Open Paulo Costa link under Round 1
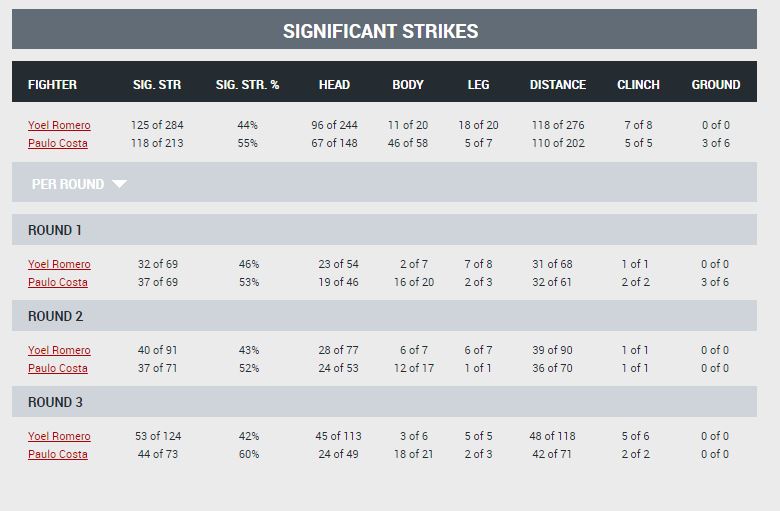This screenshot has width=780, height=511. click(58, 282)
